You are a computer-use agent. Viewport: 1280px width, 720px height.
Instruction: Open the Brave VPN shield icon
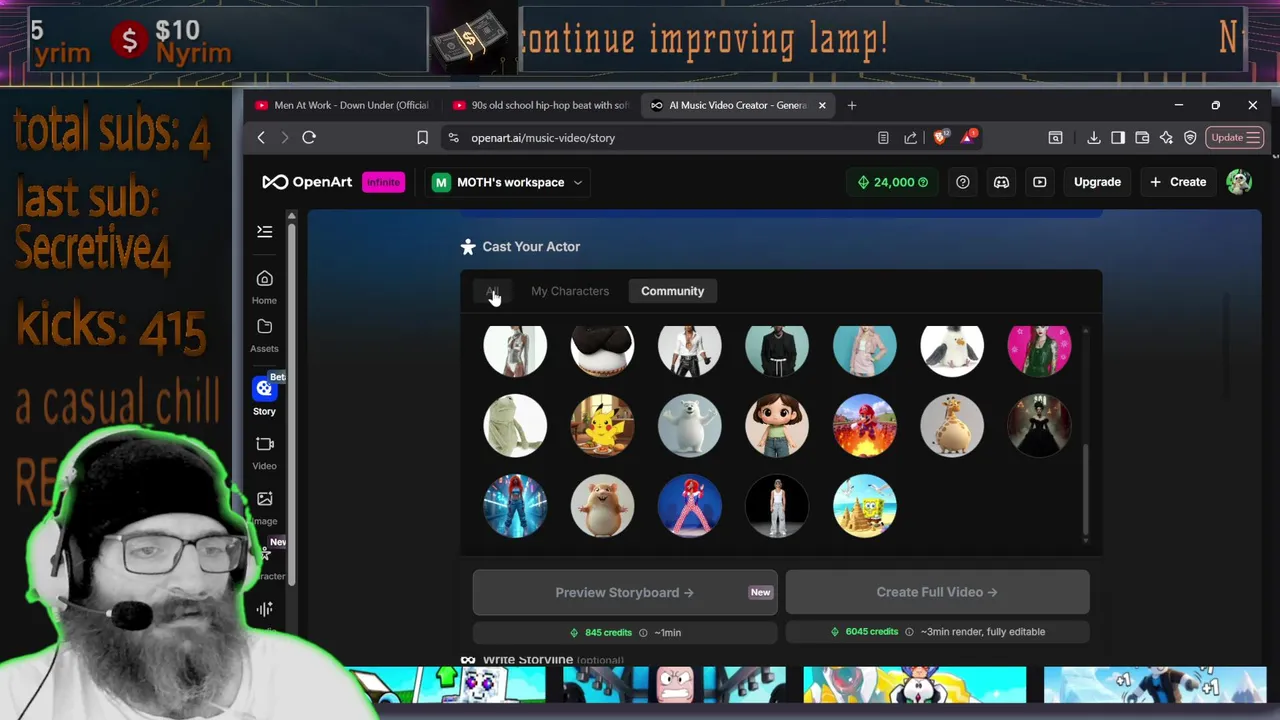[1190, 138]
